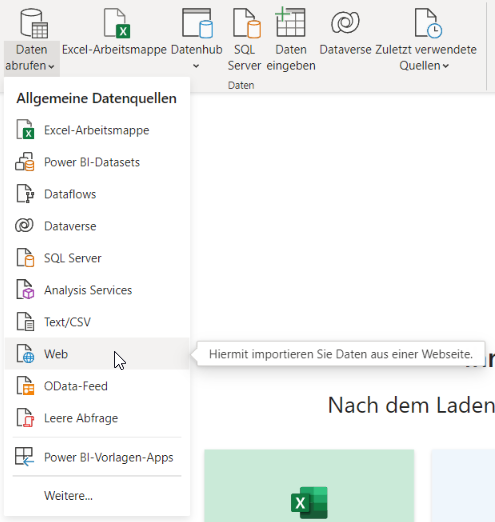This screenshot has width=495, height=522.
Task: Click the Power BI-Vorlagen-Apps icon
Action: [x=24, y=457]
